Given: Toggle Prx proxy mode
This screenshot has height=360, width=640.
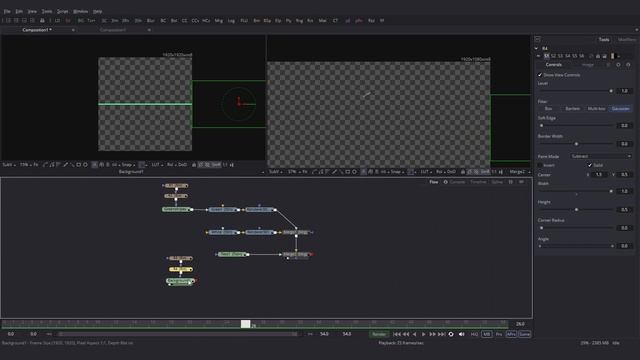Looking at the screenshot, I should 499,334.
